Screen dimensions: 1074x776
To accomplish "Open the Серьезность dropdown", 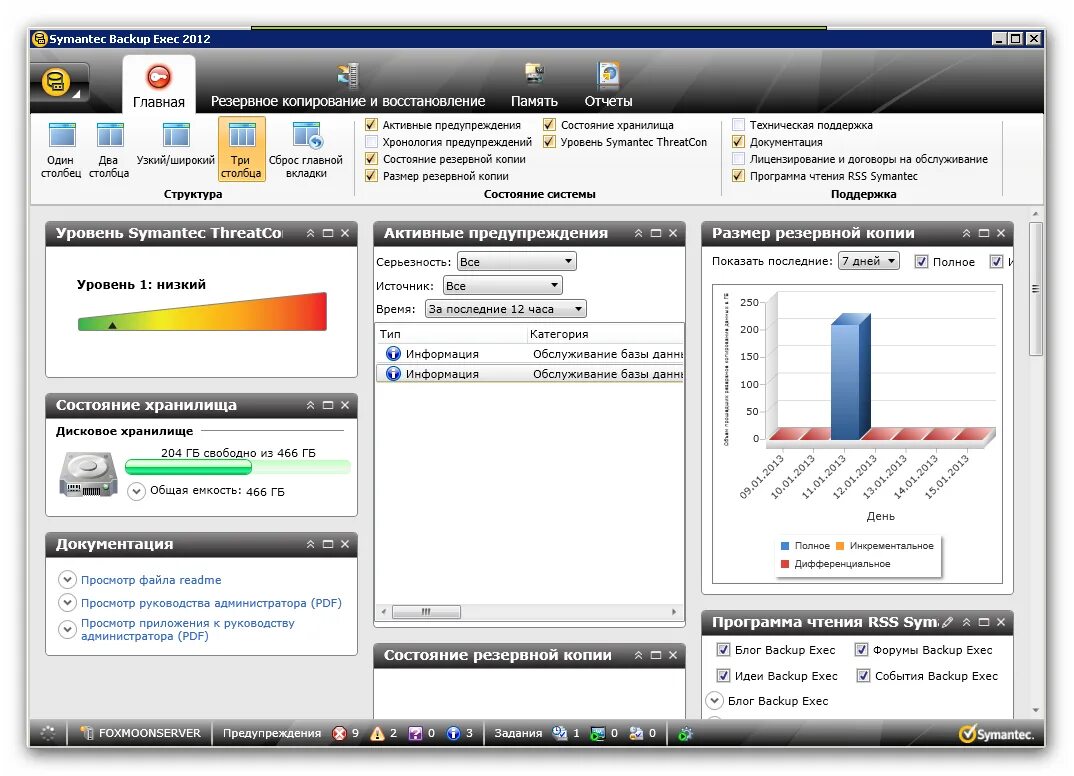I will tap(516, 262).
